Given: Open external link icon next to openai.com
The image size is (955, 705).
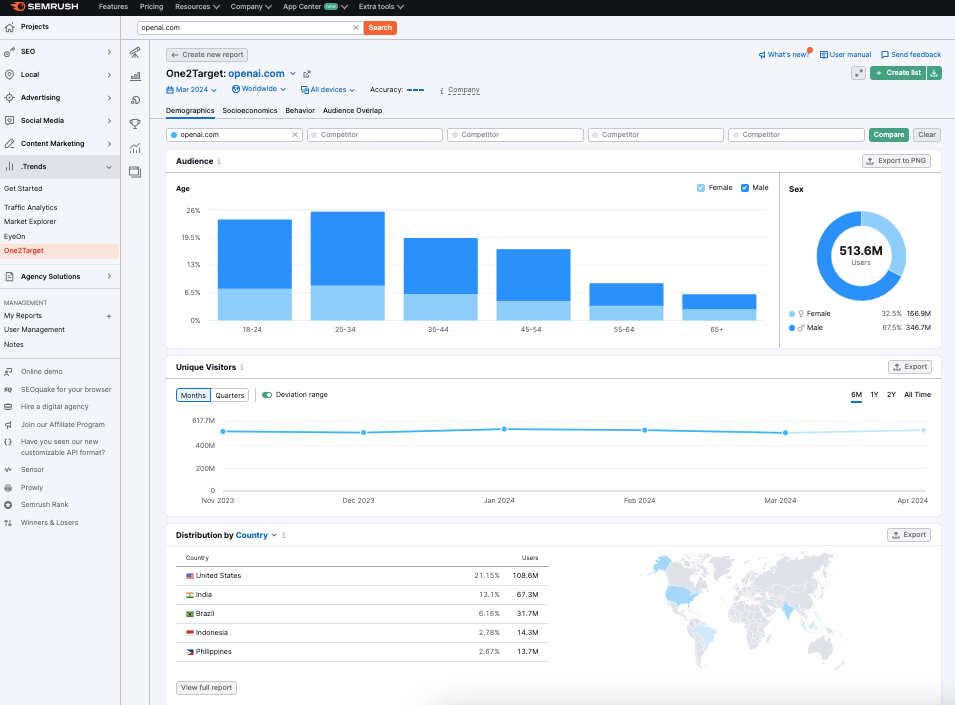Looking at the screenshot, I should [x=307, y=74].
